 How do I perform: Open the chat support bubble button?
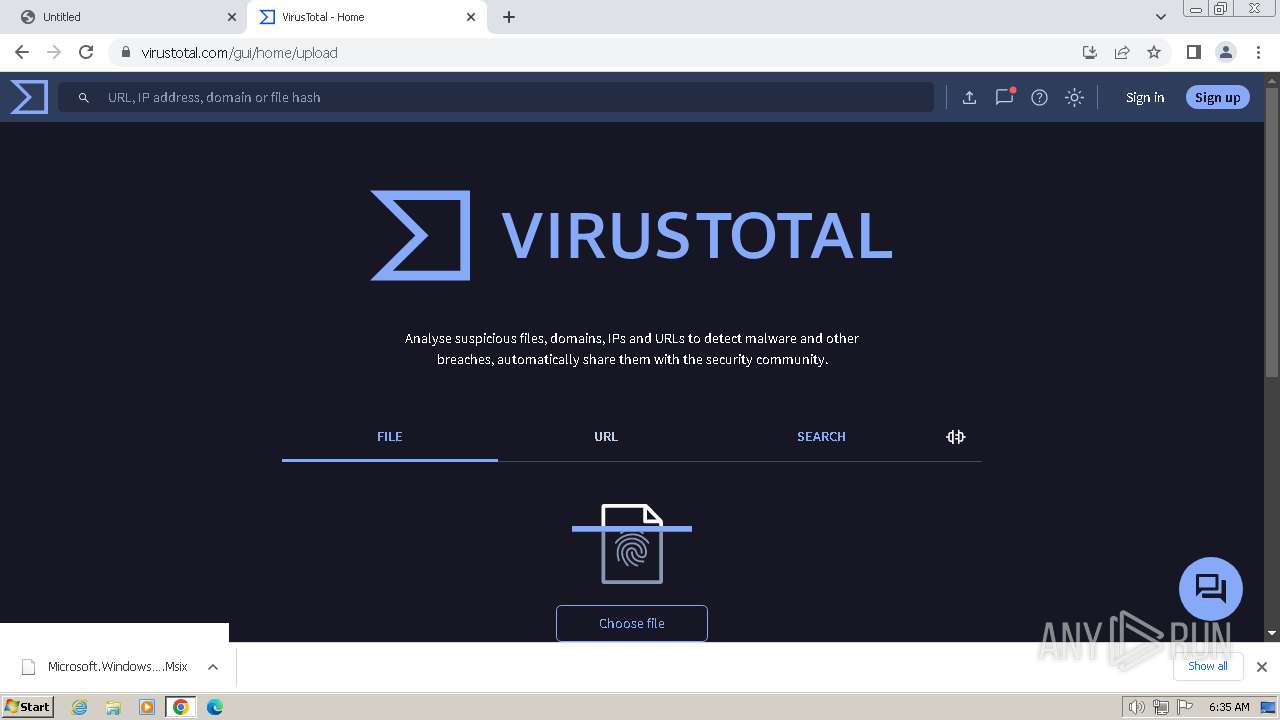coord(1211,588)
